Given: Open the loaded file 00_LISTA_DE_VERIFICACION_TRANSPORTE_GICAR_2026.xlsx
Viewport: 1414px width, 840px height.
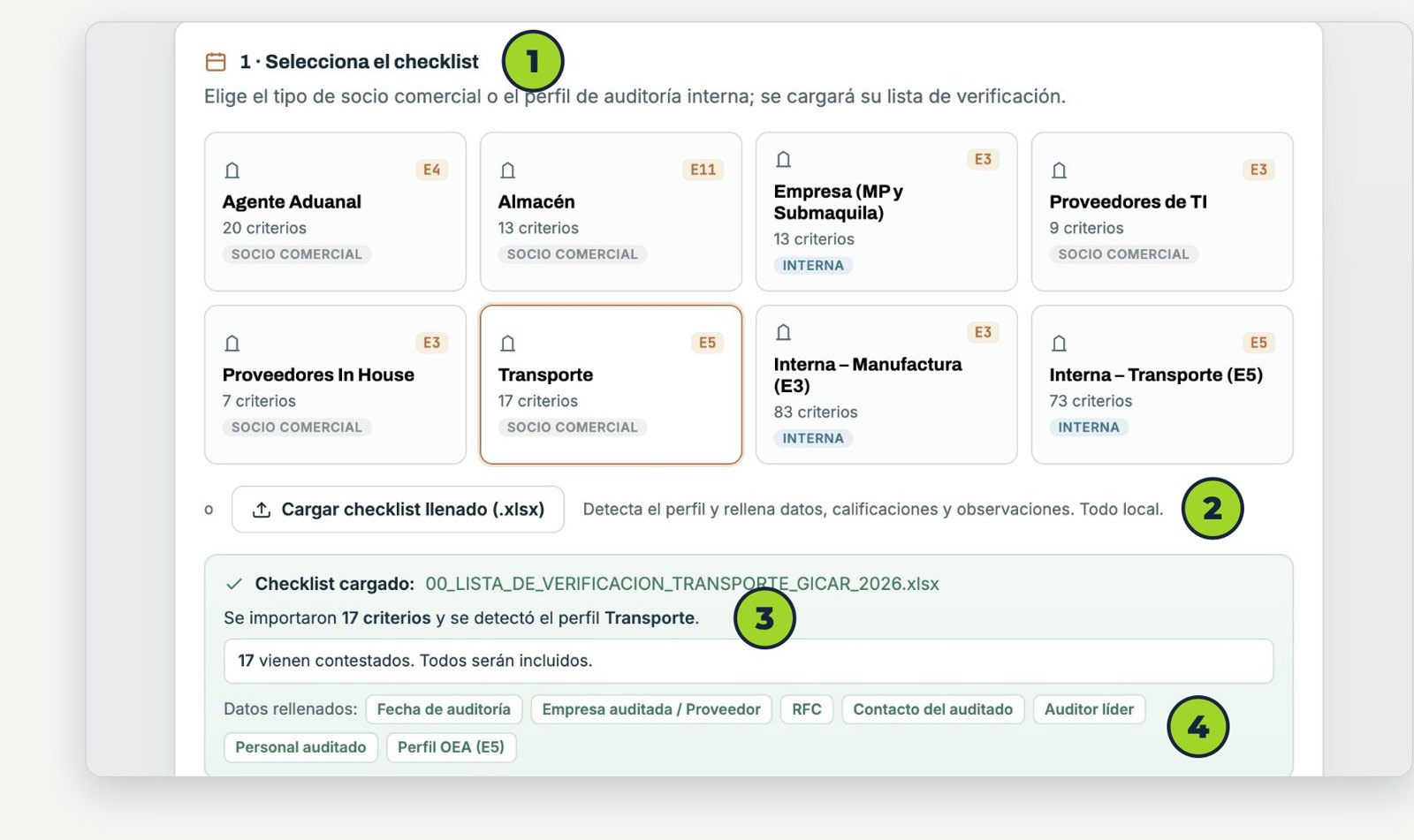Looking at the screenshot, I should pos(682,584).
